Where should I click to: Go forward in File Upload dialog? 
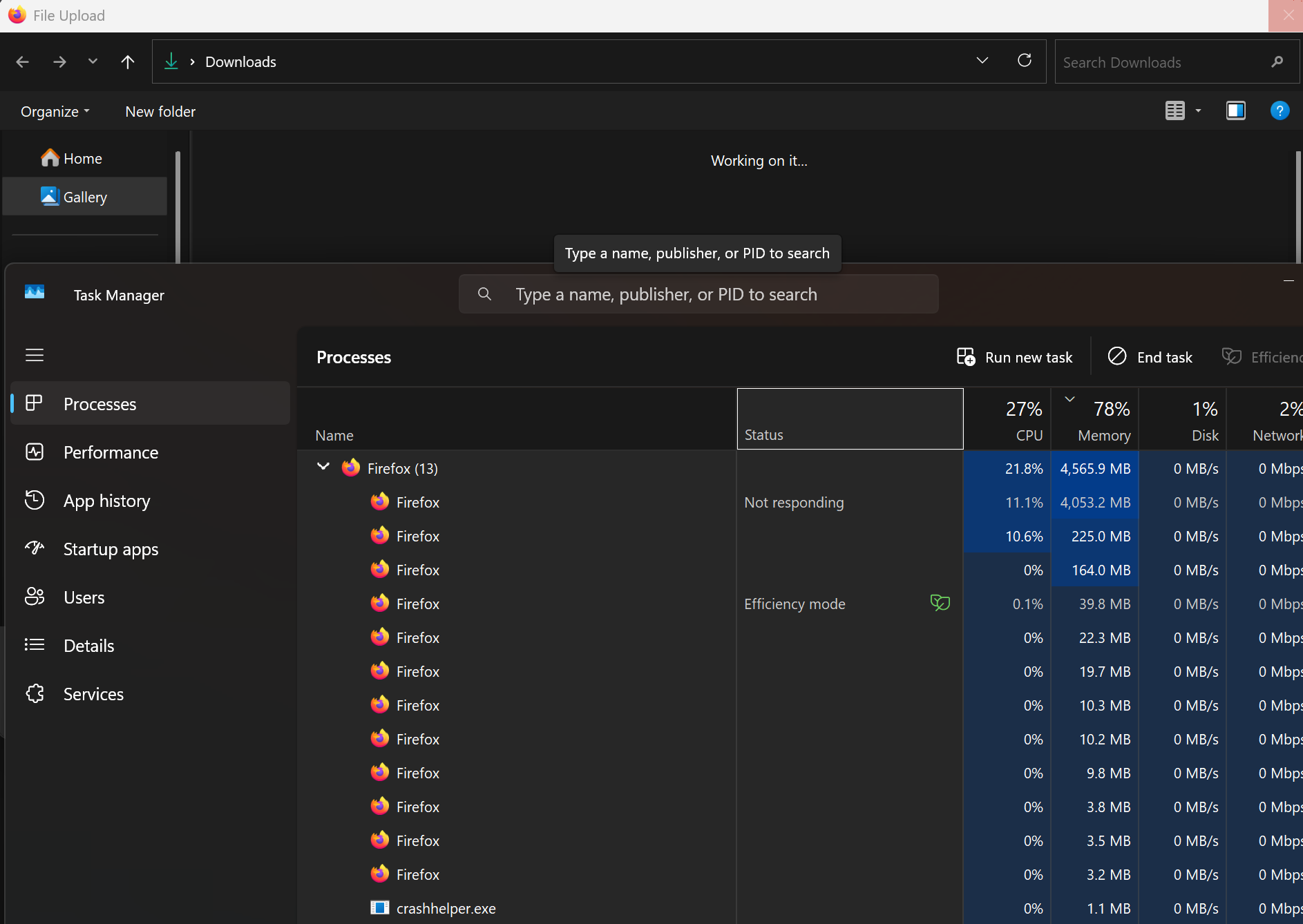click(59, 62)
